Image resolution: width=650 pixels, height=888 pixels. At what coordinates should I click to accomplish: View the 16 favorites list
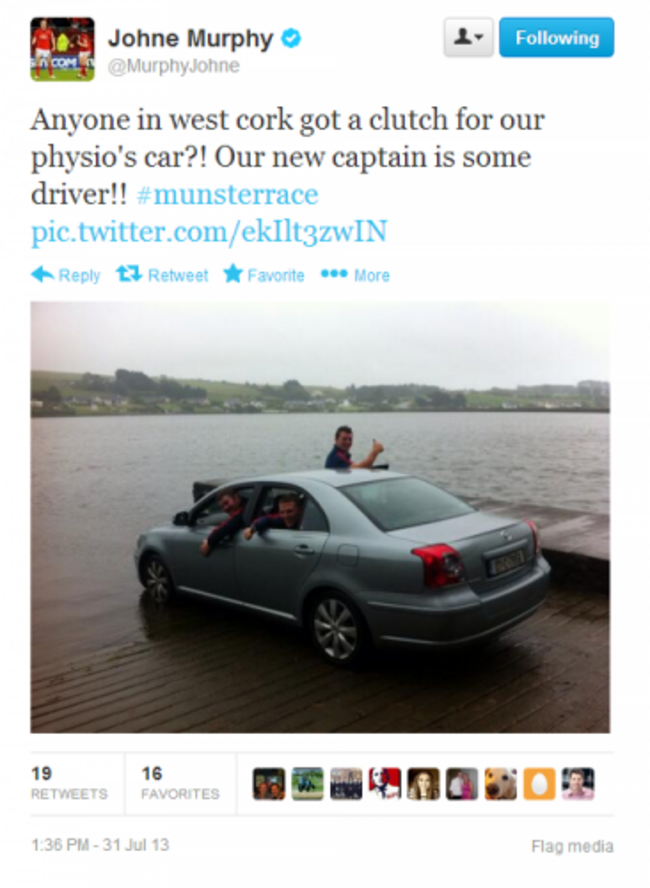click(x=180, y=783)
